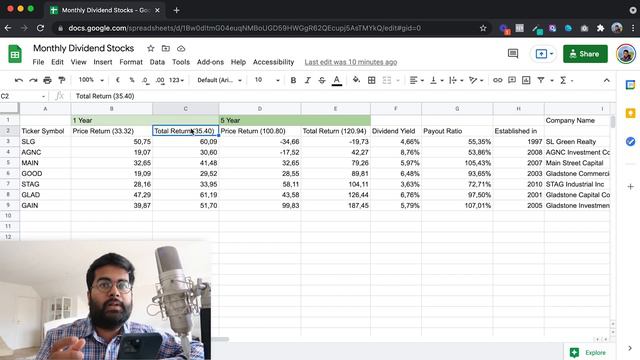Format as percent
This screenshot has height=360, width=640.
(132, 80)
